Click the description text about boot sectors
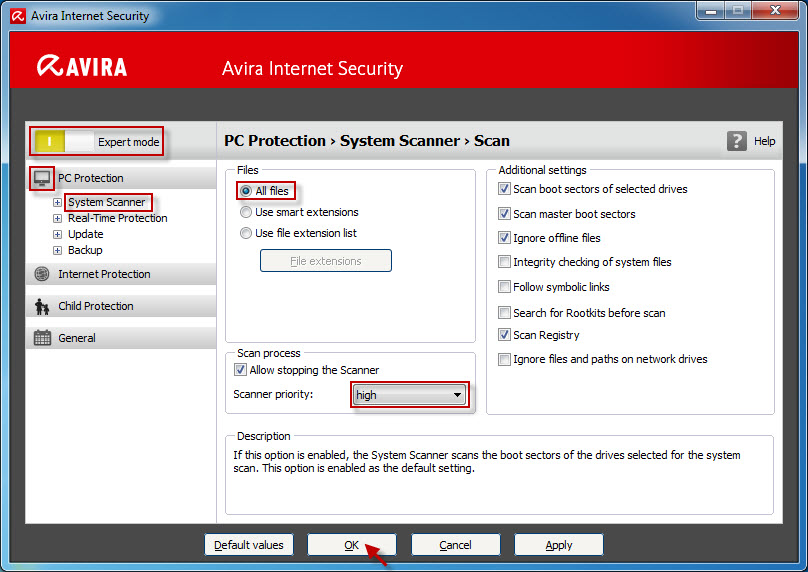 click(486, 462)
